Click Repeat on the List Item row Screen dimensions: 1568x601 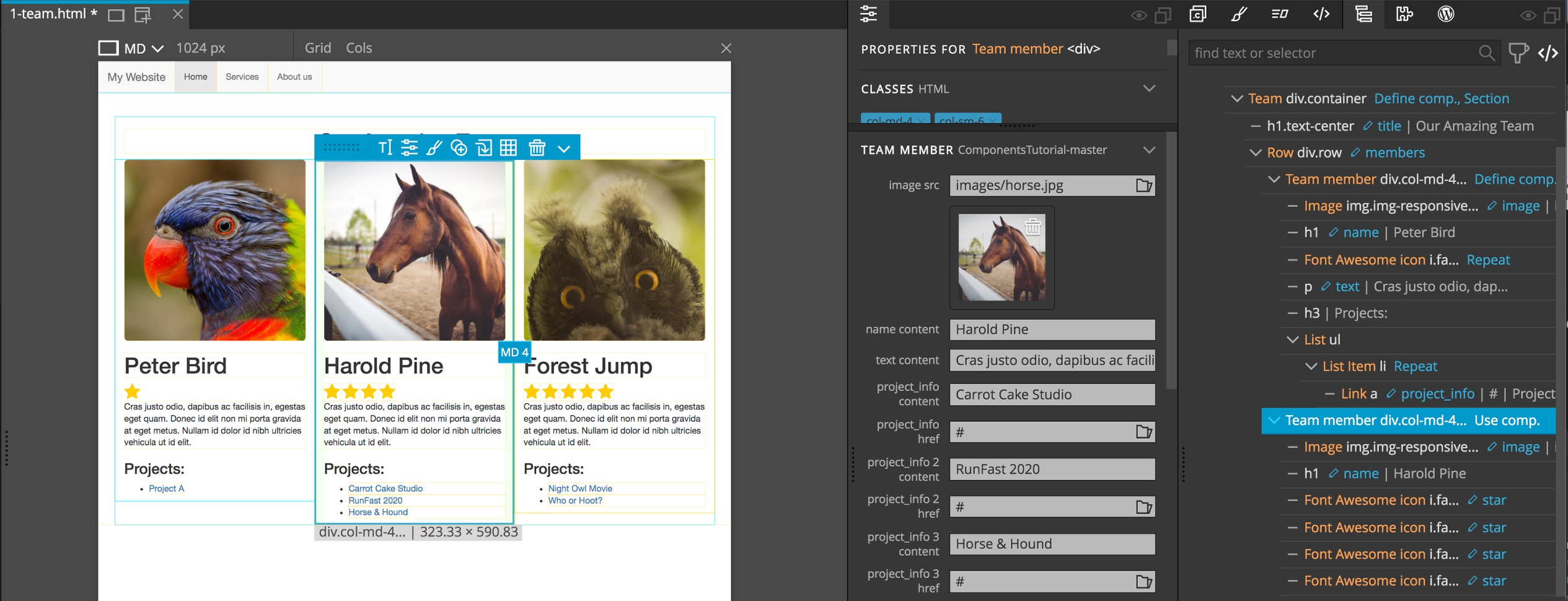coord(1415,366)
